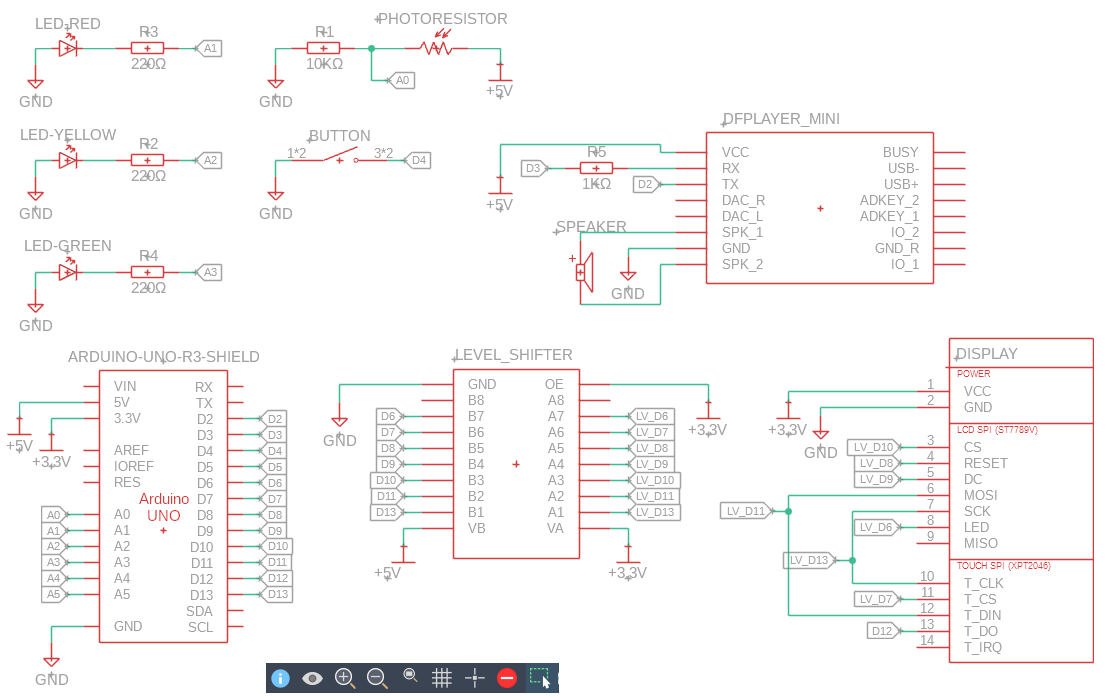Select resistor R3 symbol
This screenshot has height=696, width=1107.
point(148,48)
